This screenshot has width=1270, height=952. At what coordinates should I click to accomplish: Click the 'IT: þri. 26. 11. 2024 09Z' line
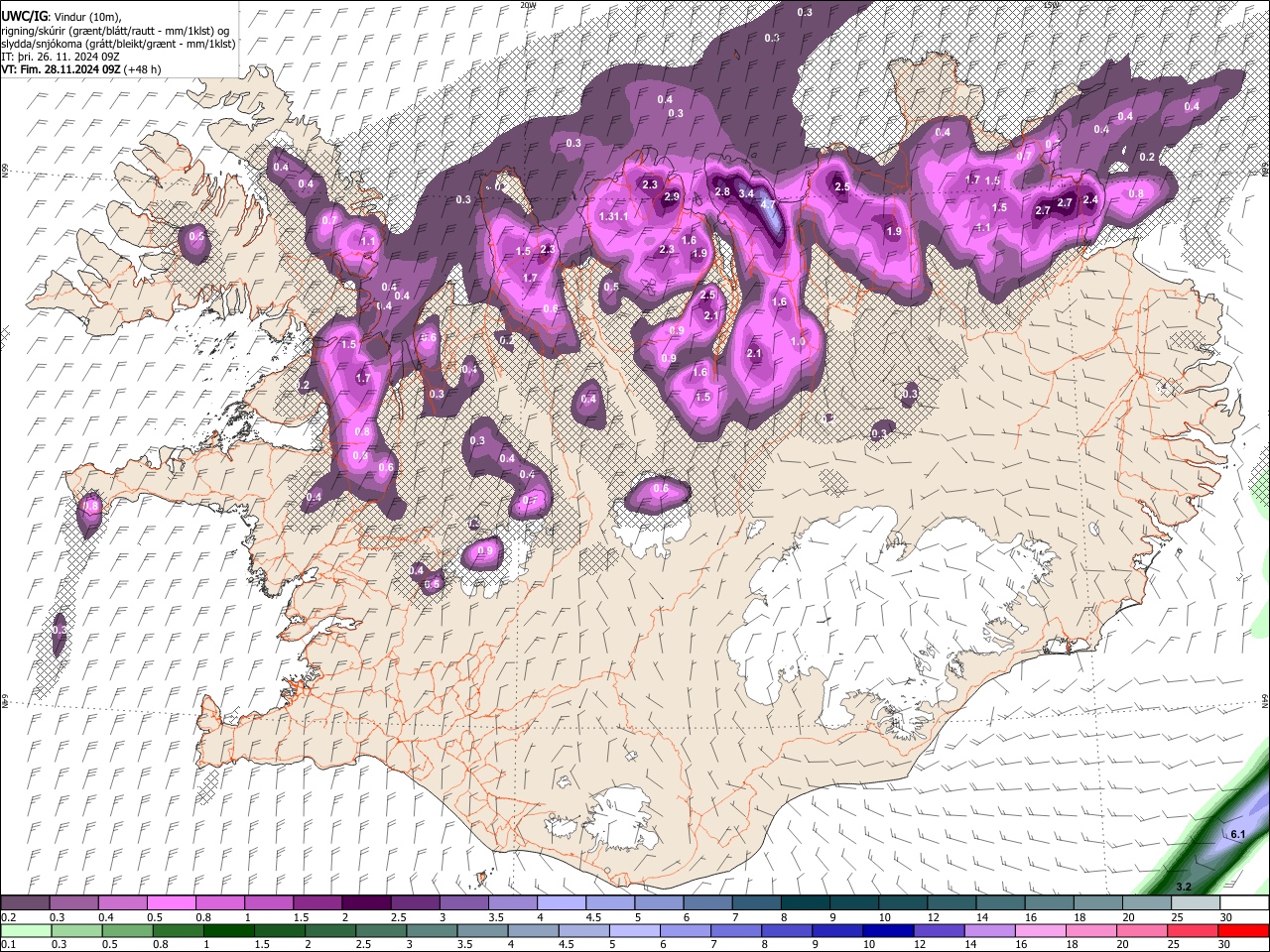(x=60, y=57)
